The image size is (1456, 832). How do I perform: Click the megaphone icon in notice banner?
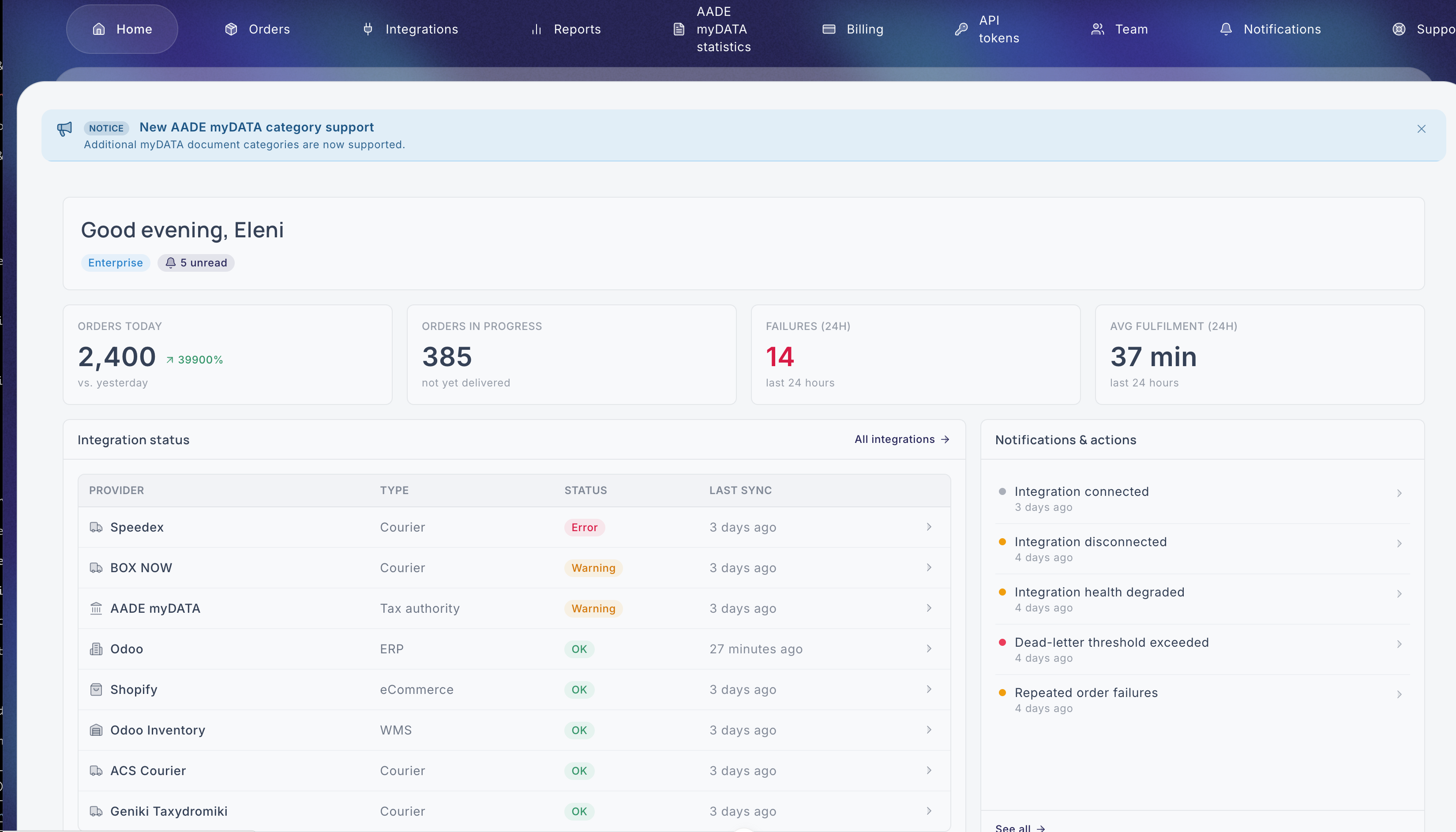tap(64, 128)
